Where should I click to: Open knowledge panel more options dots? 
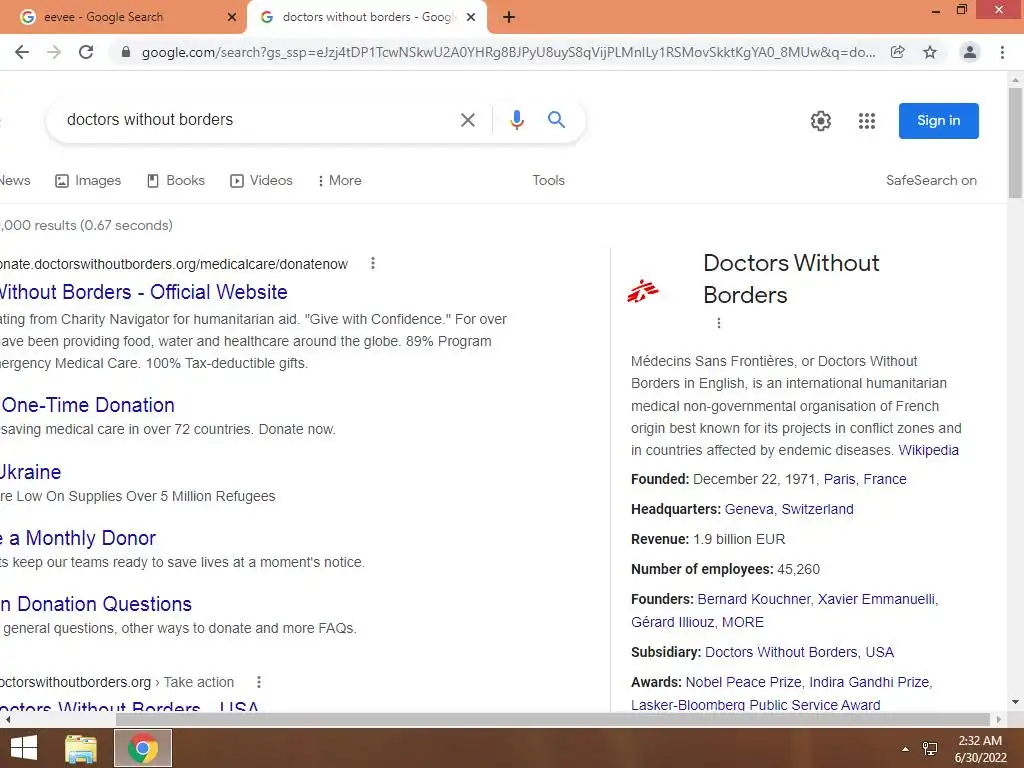click(x=718, y=323)
